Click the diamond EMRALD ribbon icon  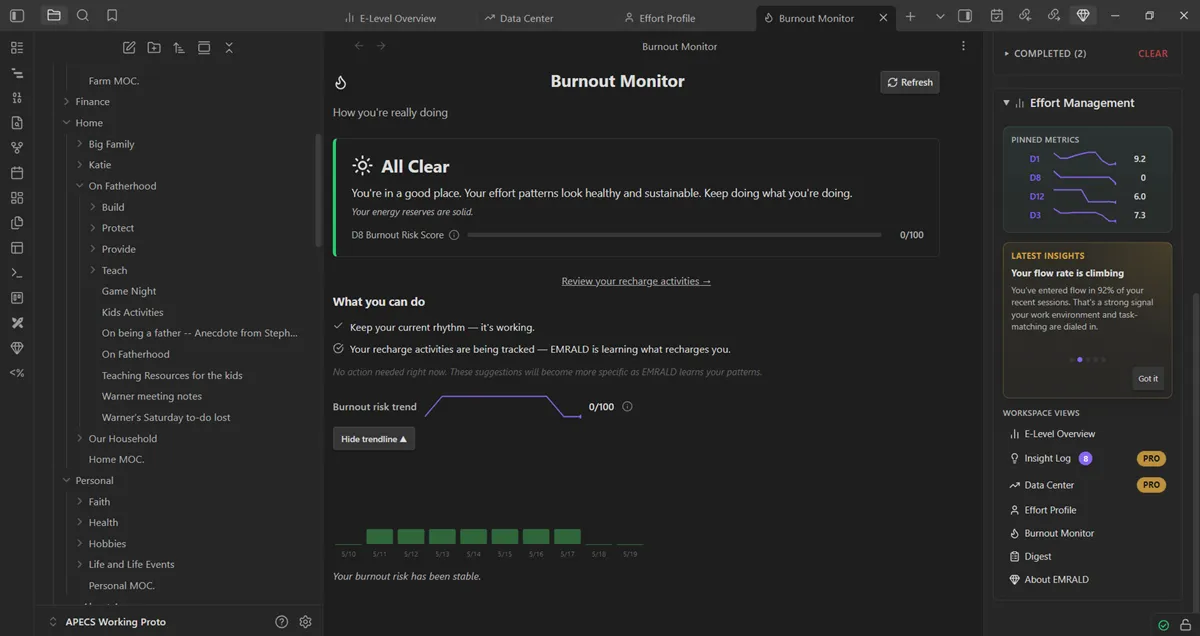16,348
